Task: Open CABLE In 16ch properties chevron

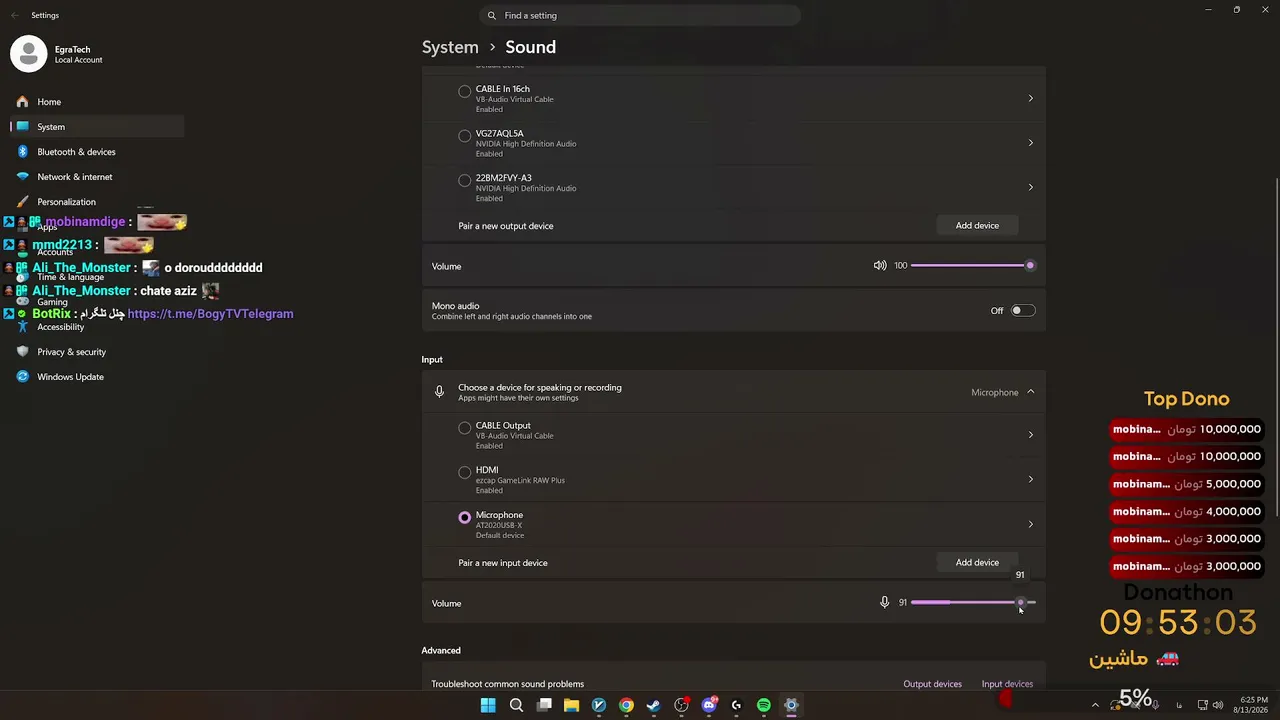Action: point(1031,98)
